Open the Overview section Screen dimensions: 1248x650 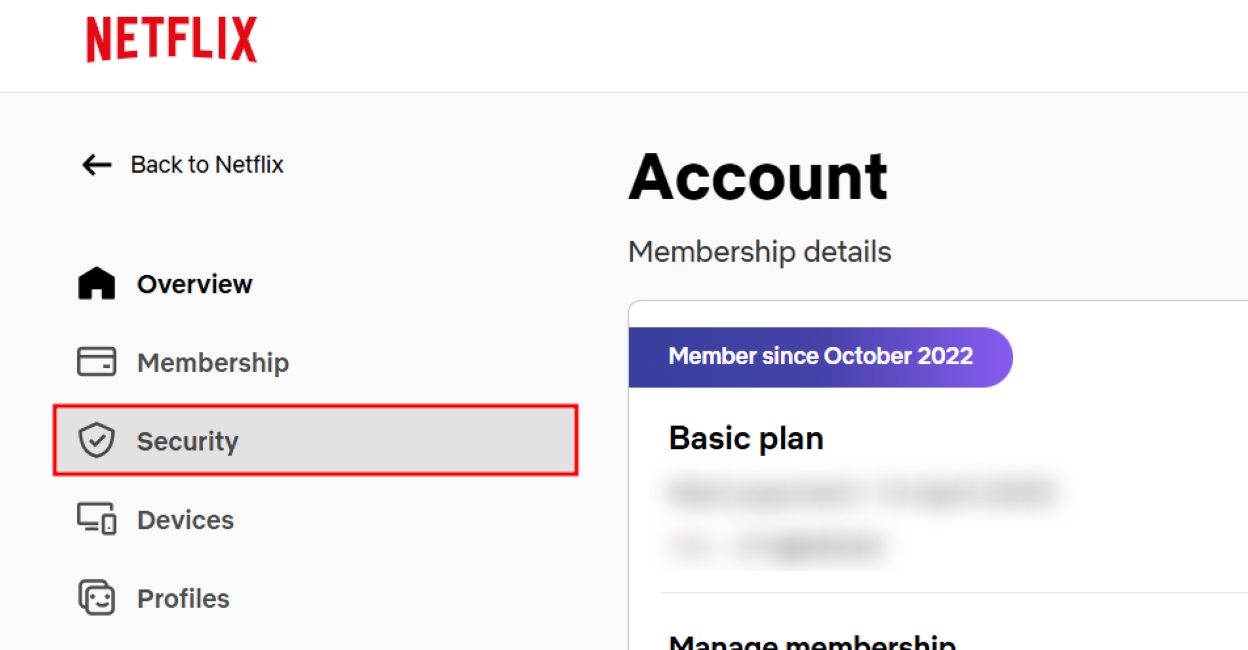[x=194, y=283]
